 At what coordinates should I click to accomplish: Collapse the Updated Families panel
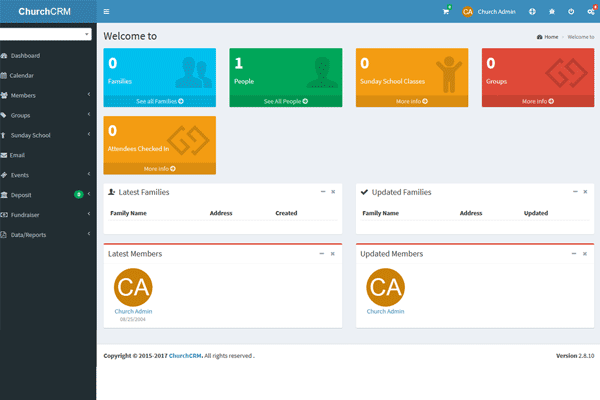[574, 191]
